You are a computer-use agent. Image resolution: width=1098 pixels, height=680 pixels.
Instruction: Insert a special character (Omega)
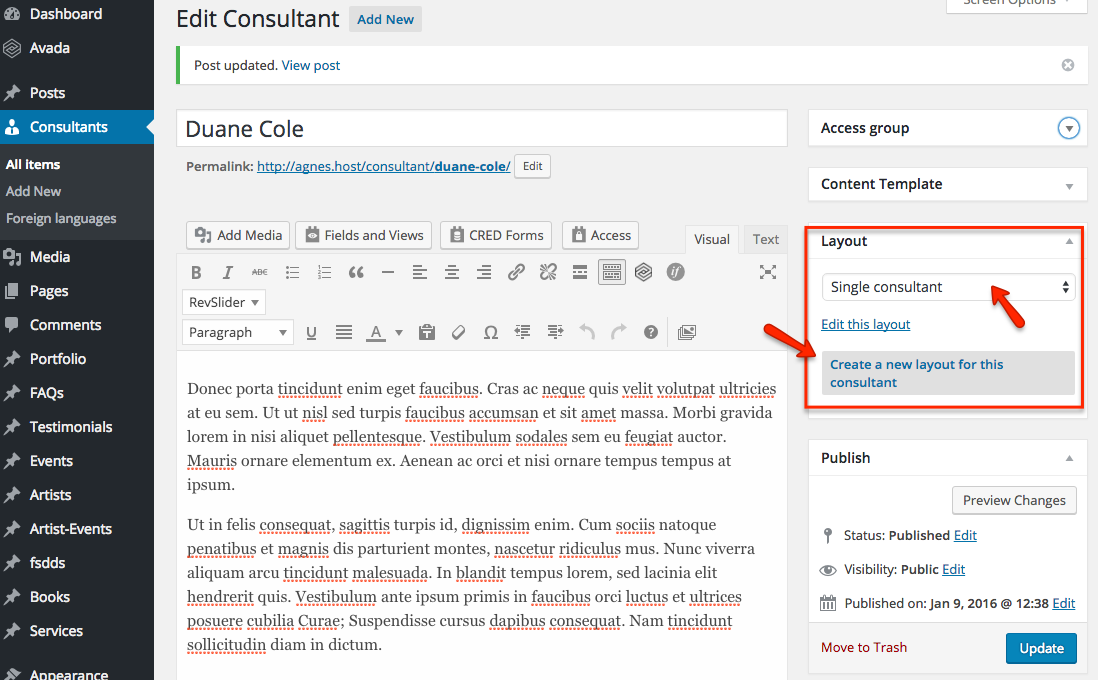(491, 333)
